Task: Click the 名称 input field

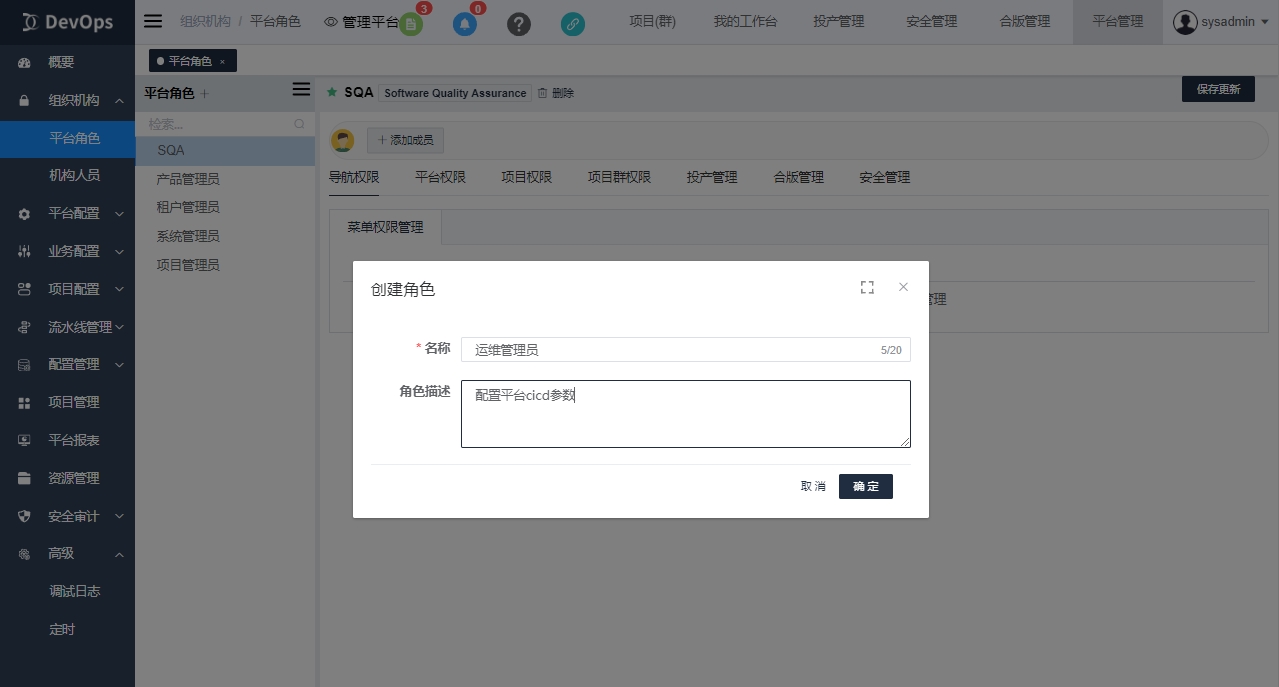Action: click(670, 350)
